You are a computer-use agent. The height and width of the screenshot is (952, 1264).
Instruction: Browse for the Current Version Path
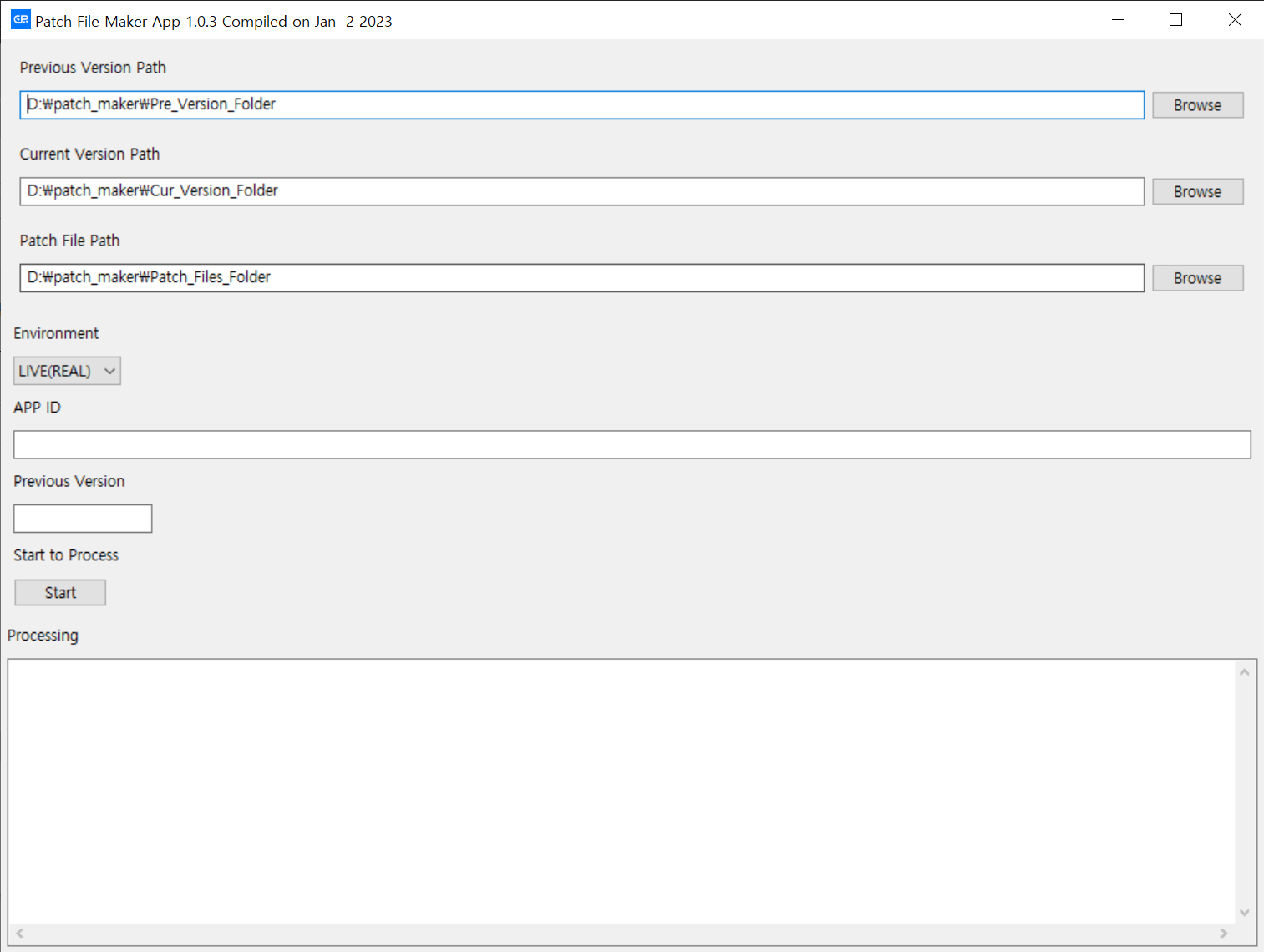pos(1197,191)
